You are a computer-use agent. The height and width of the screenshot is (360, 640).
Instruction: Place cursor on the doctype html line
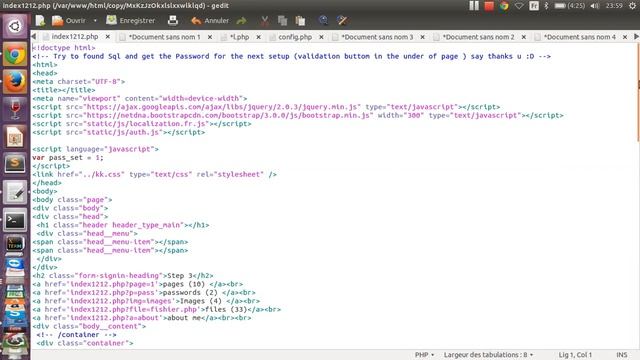point(64,48)
